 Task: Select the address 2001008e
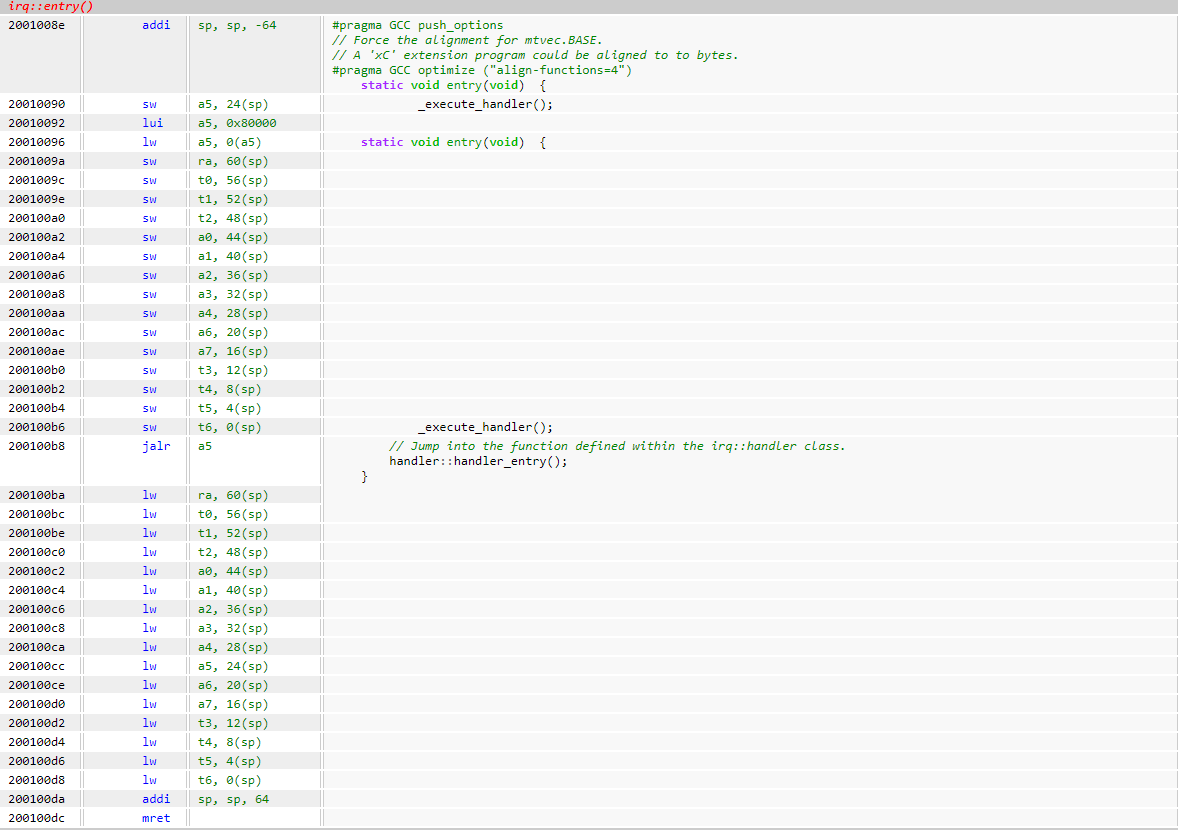pyautogui.click(x=36, y=25)
